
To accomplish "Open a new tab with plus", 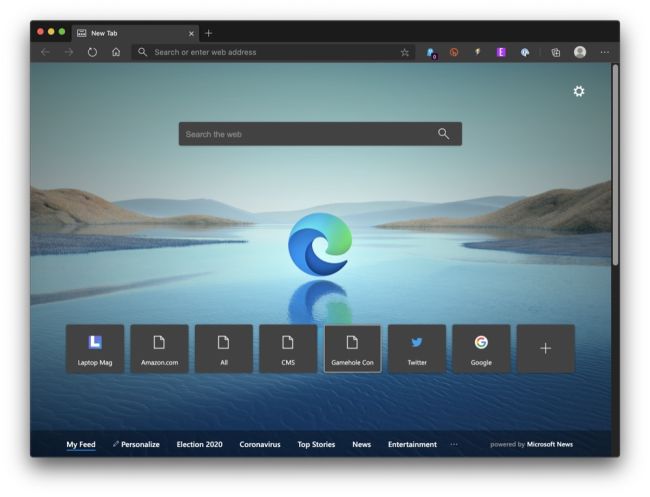I will coord(209,33).
